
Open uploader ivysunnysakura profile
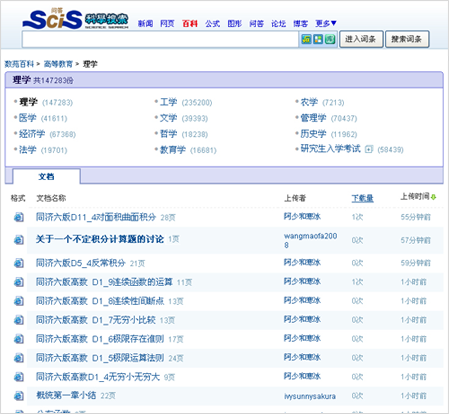[310, 396]
